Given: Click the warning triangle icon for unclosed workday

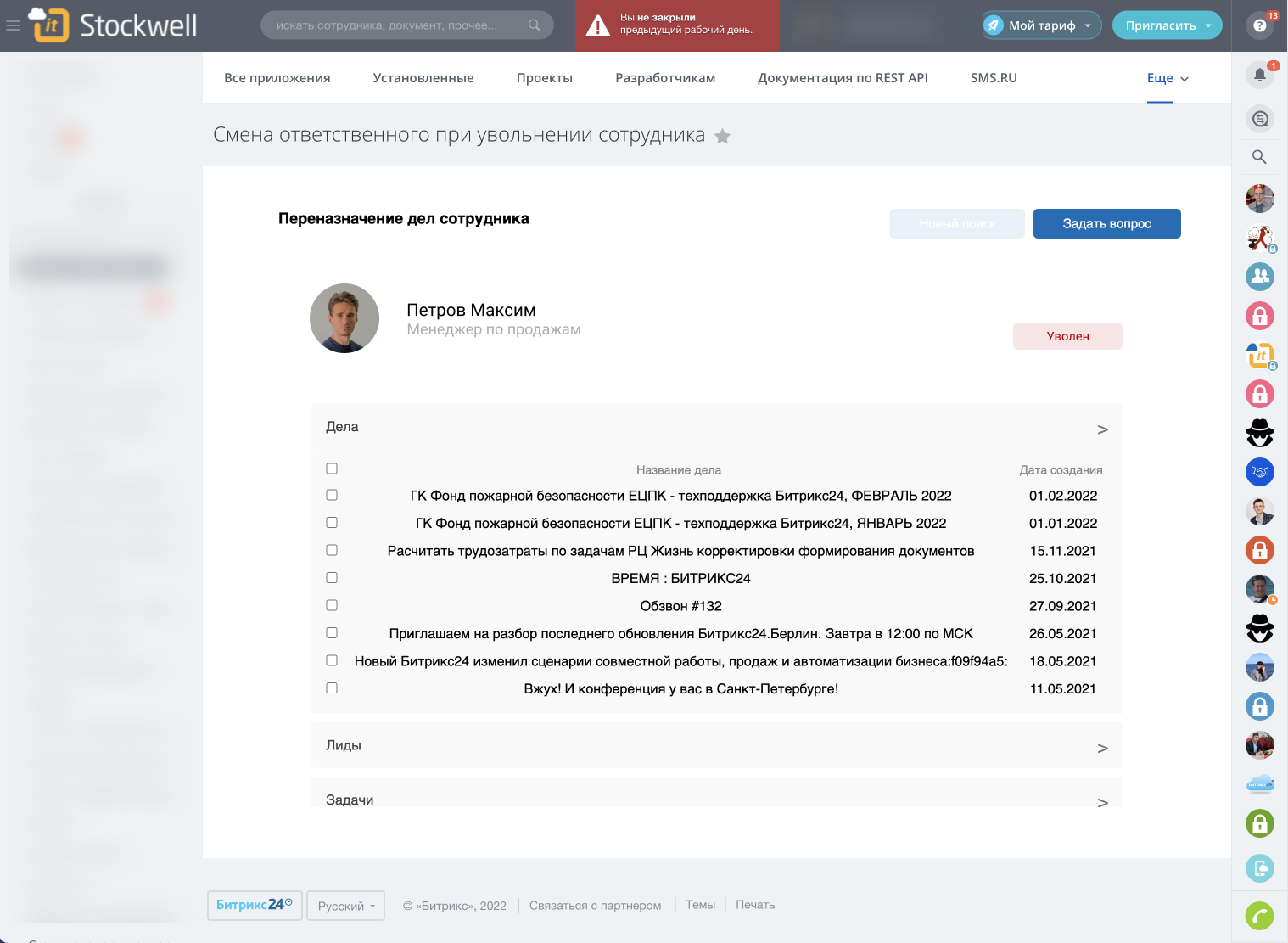Looking at the screenshot, I should 598,25.
